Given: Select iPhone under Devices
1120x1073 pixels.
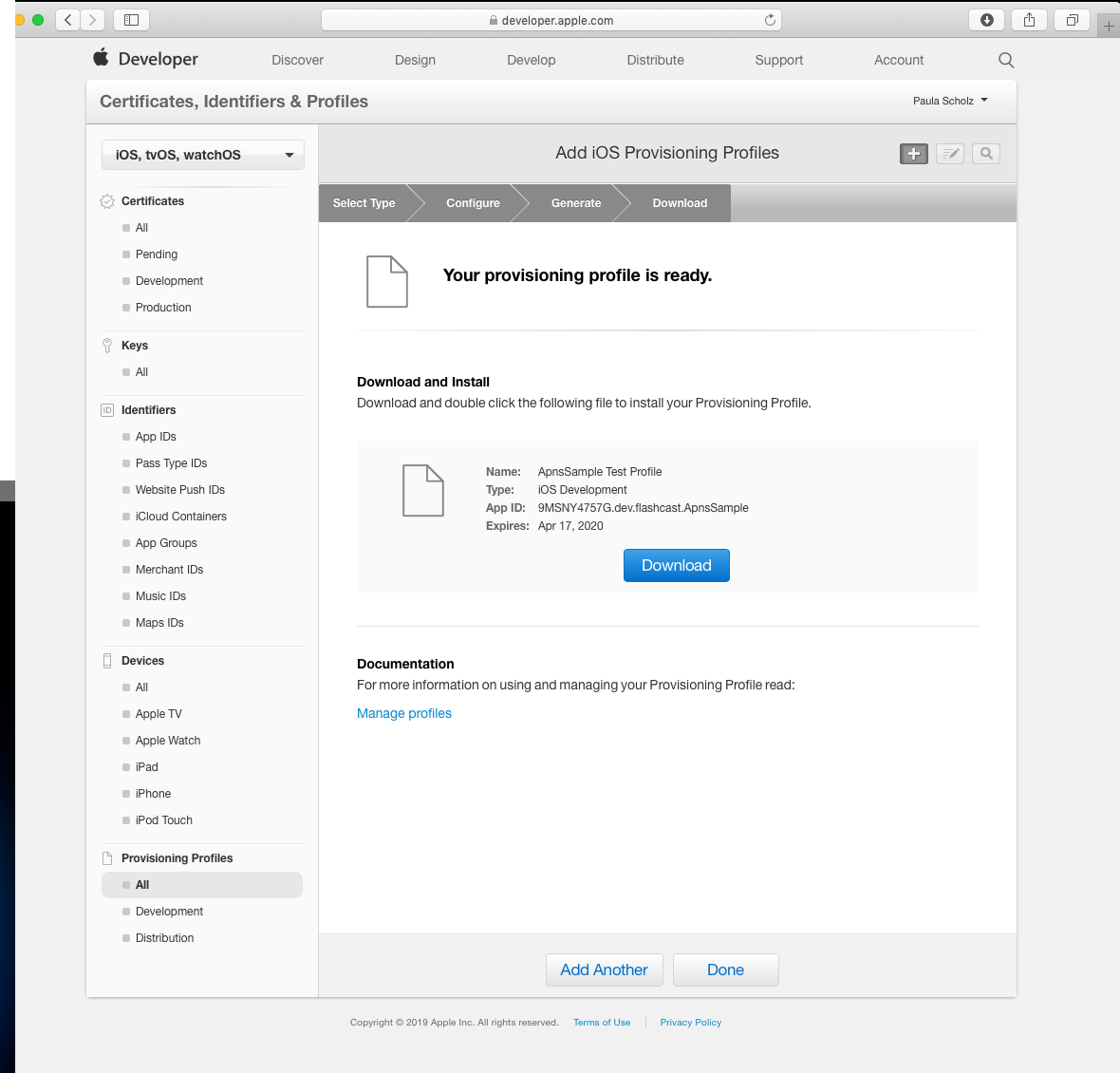Looking at the screenshot, I should click(153, 794).
